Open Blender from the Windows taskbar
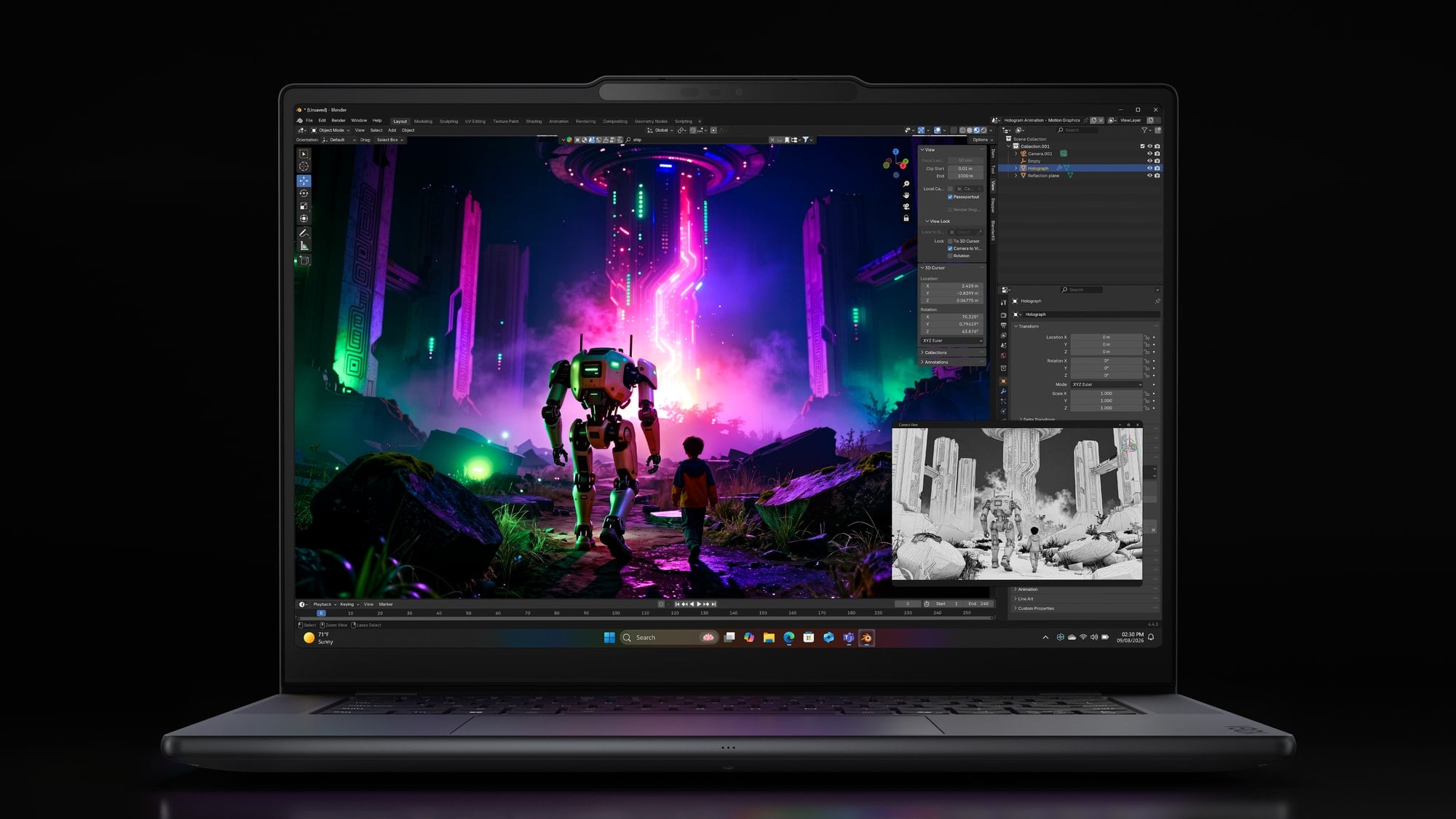Image resolution: width=1456 pixels, height=819 pixels. (x=866, y=638)
